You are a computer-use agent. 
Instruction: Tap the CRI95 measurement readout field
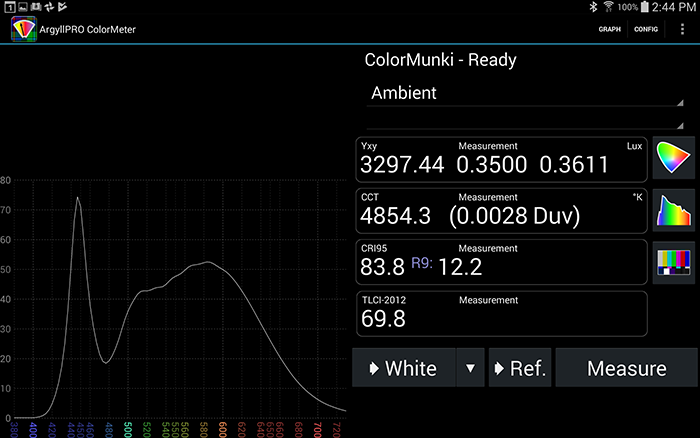coord(501,262)
